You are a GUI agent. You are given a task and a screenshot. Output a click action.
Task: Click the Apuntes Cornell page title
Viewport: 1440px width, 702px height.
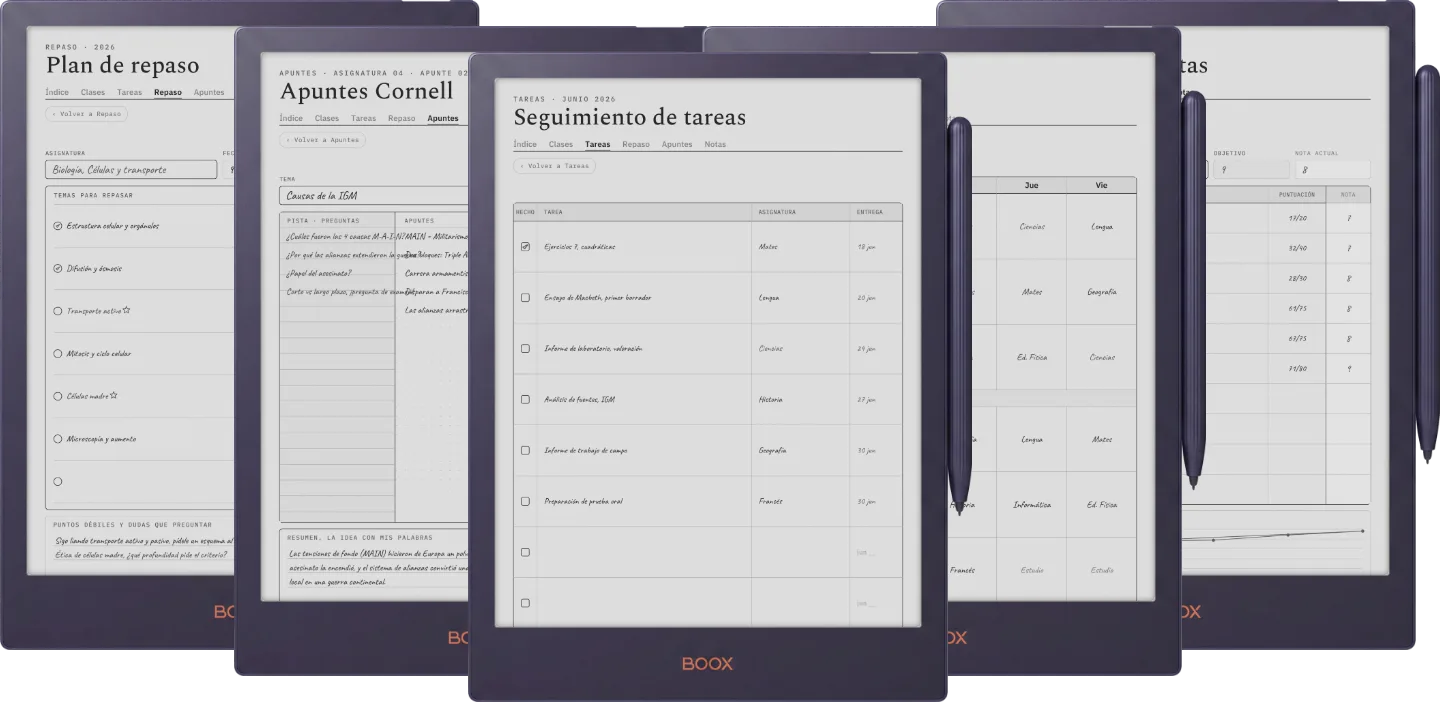click(366, 91)
